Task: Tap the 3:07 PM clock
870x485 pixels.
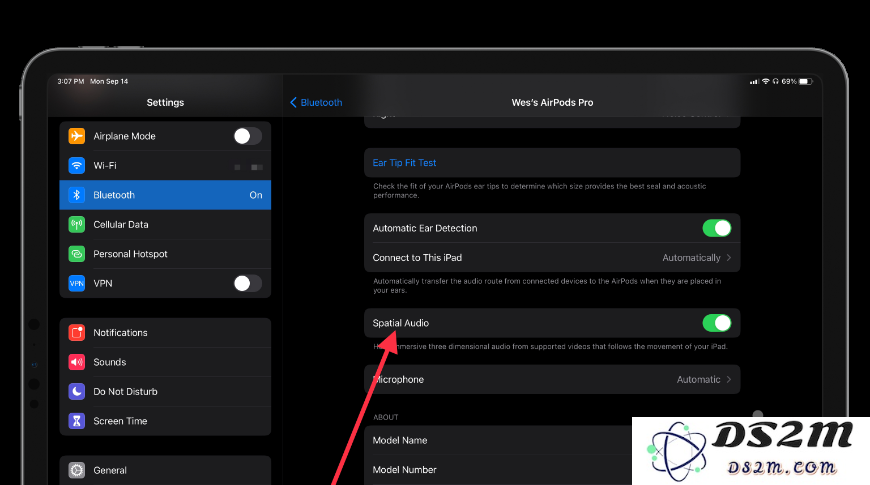Action: (x=70, y=81)
